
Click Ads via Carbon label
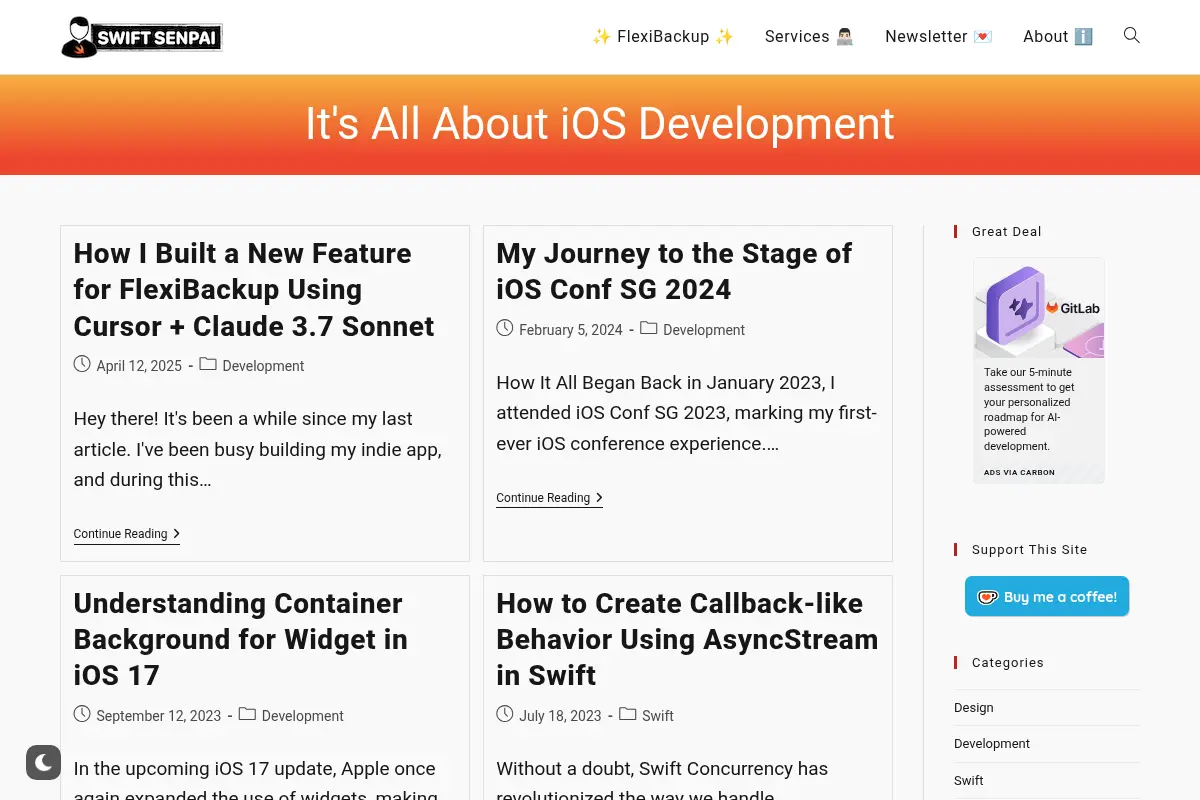pos(1019,472)
